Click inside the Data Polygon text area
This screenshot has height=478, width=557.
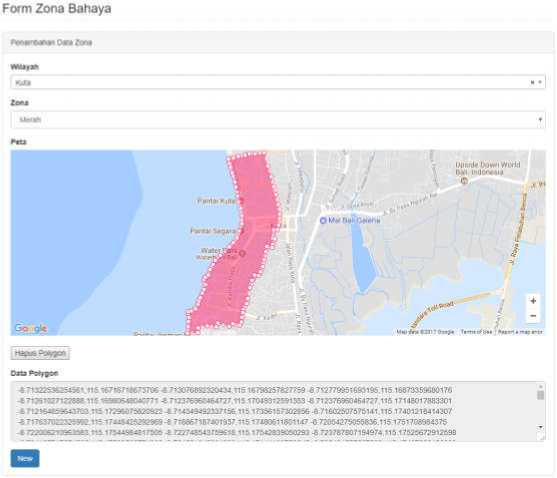274,411
